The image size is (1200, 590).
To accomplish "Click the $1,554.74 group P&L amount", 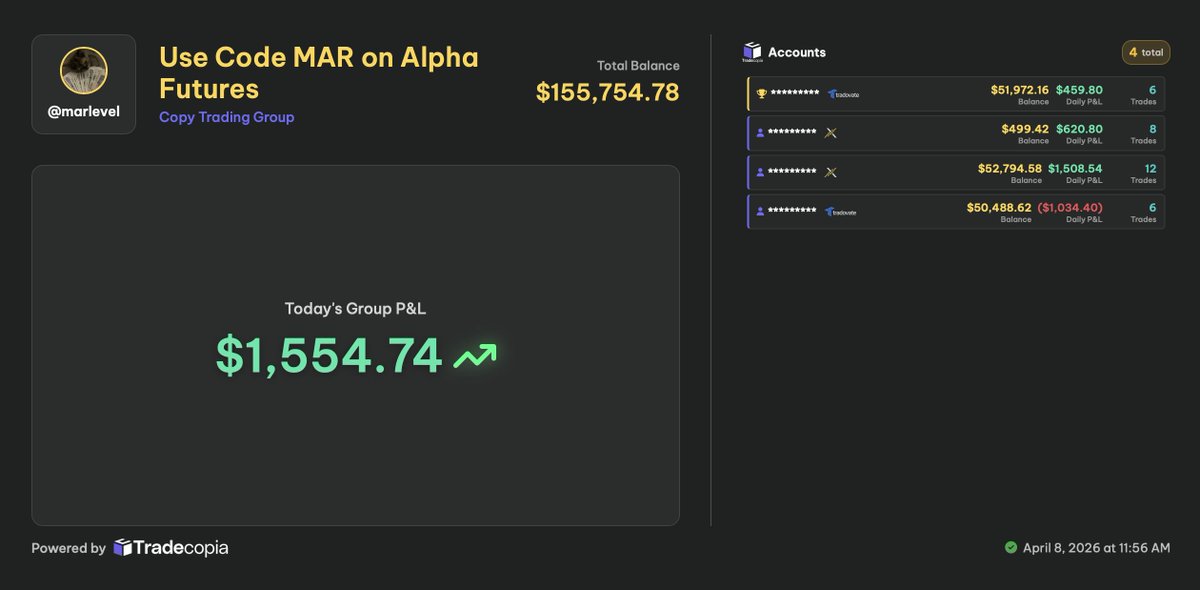I will pyautogui.click(x=329, y=356).
